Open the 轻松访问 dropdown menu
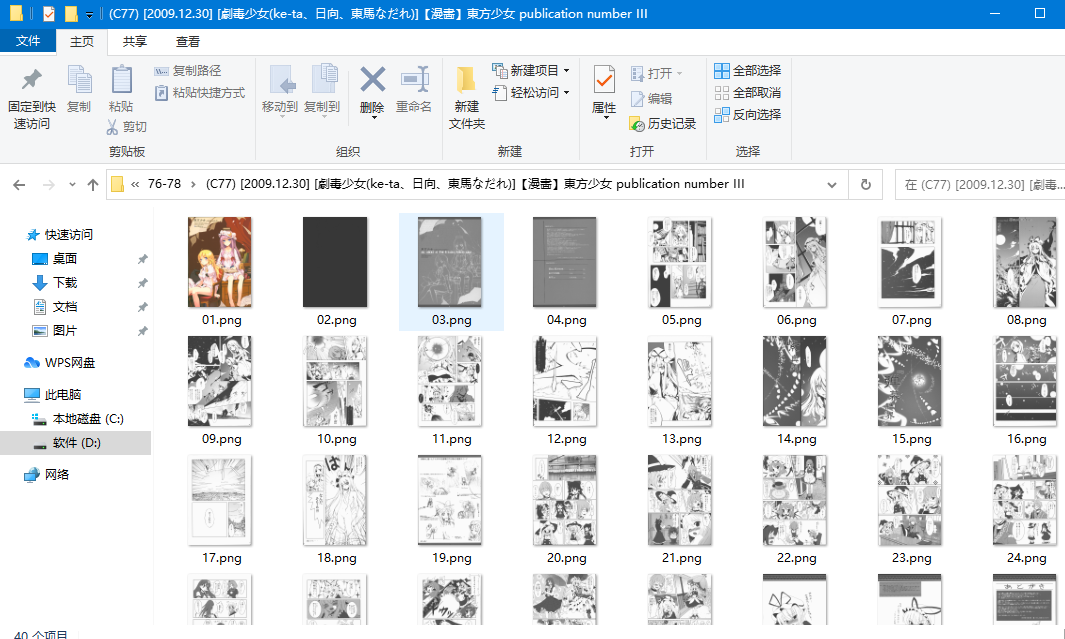1065x639 pixels. [x=566, y=93]
